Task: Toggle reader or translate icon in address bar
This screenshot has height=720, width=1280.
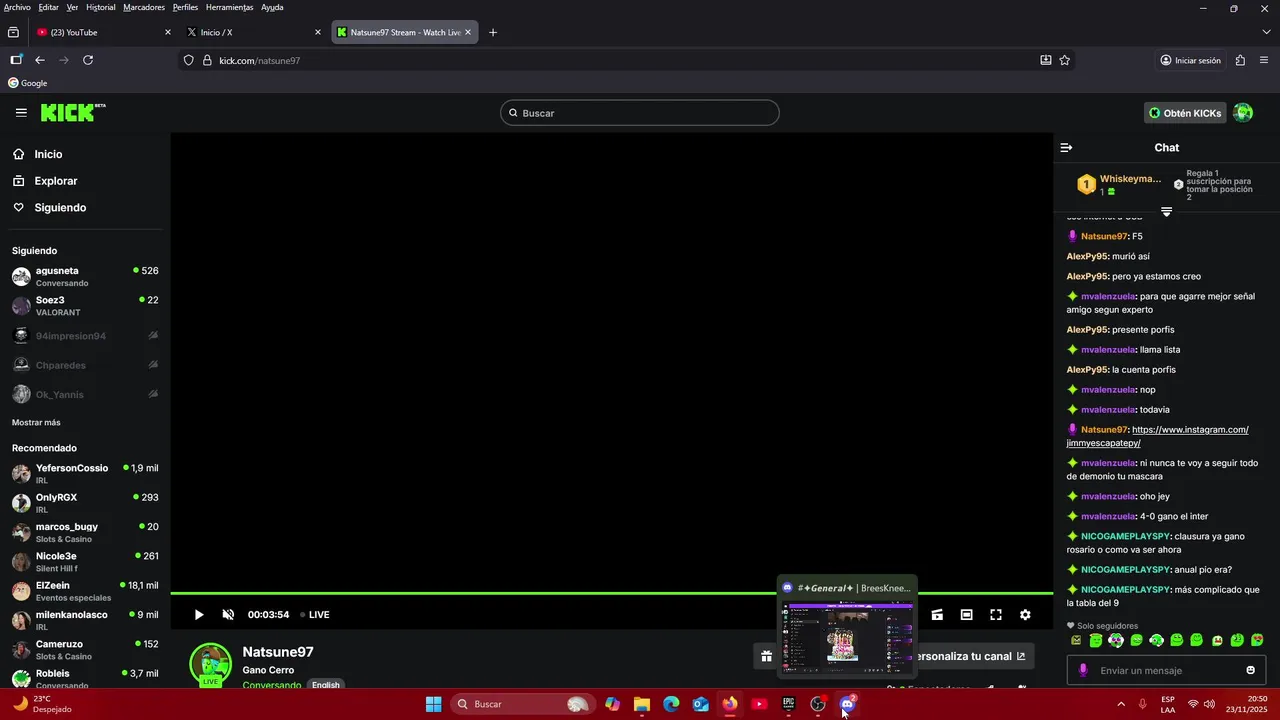Action: pyautogui.click(x=1046, y=60)
